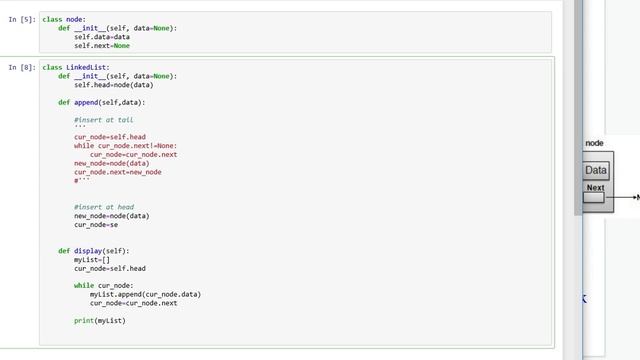Click the 'class node:' code line

coord(64,19)
